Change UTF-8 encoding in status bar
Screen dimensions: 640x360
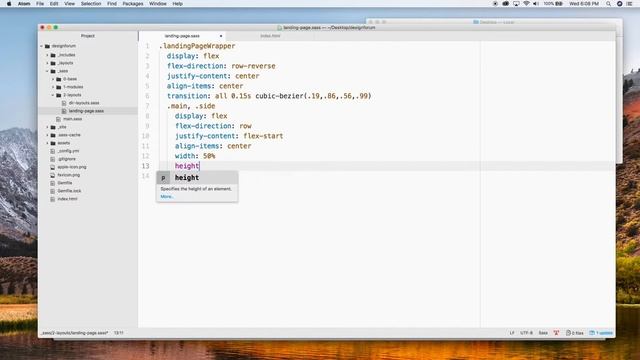tap(527, 333)
